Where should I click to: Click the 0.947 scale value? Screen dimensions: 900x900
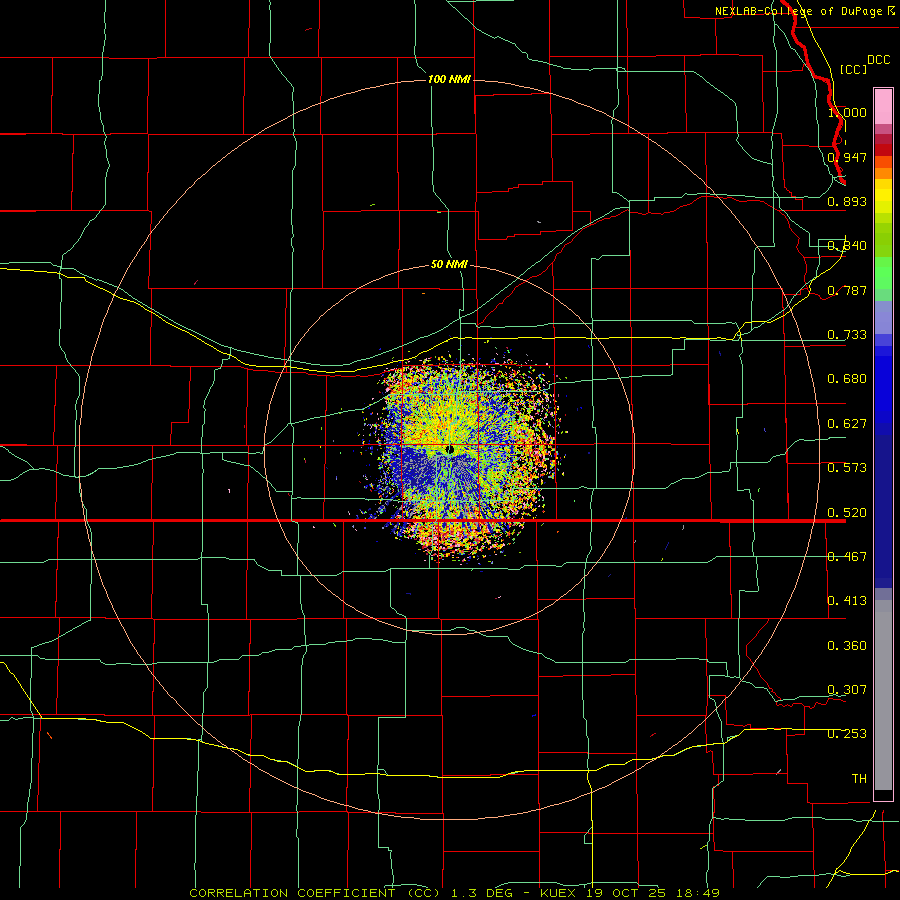(x=847, y=157)
